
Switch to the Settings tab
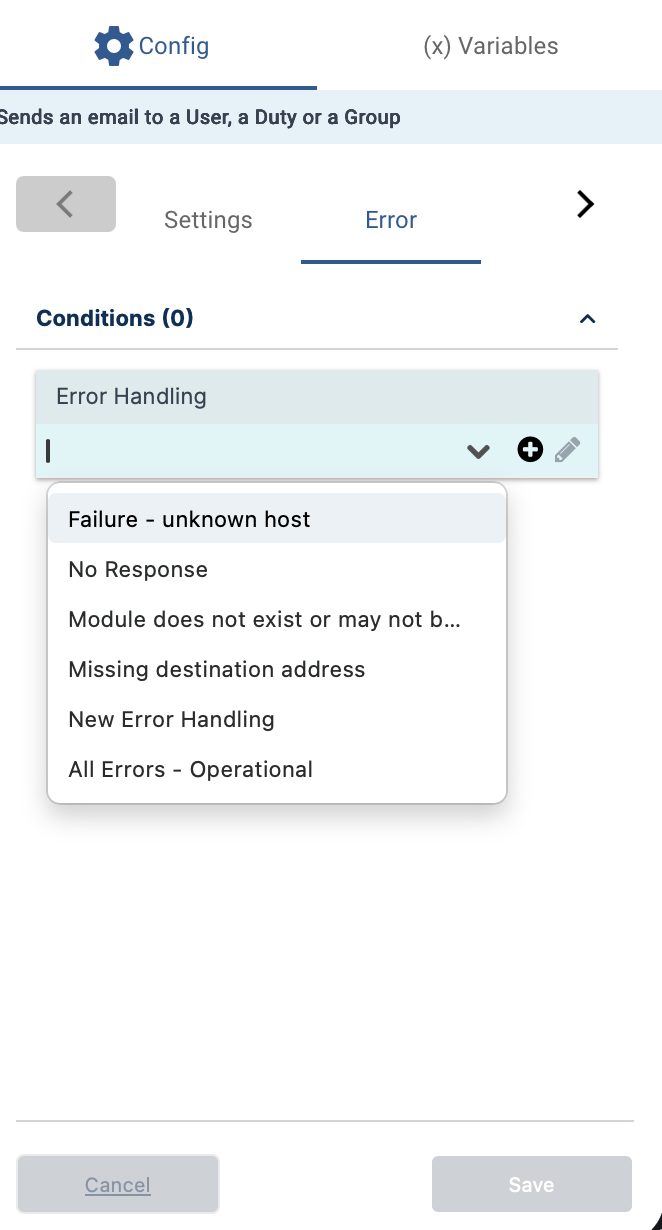click(x=208, y=220)
